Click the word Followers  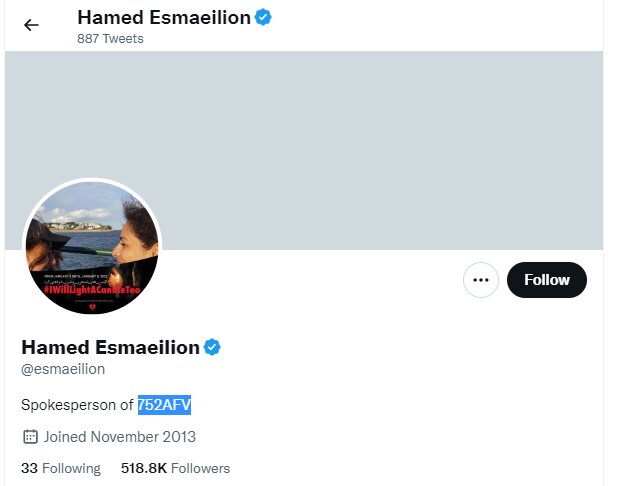coord(200,468)
